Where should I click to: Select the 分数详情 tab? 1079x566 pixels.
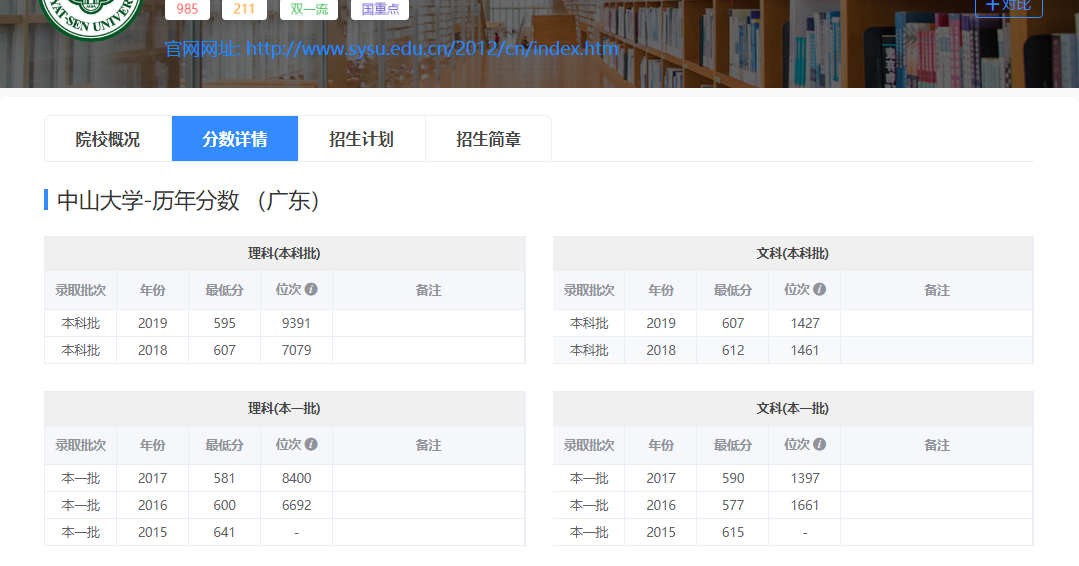[x=235, y=139]
